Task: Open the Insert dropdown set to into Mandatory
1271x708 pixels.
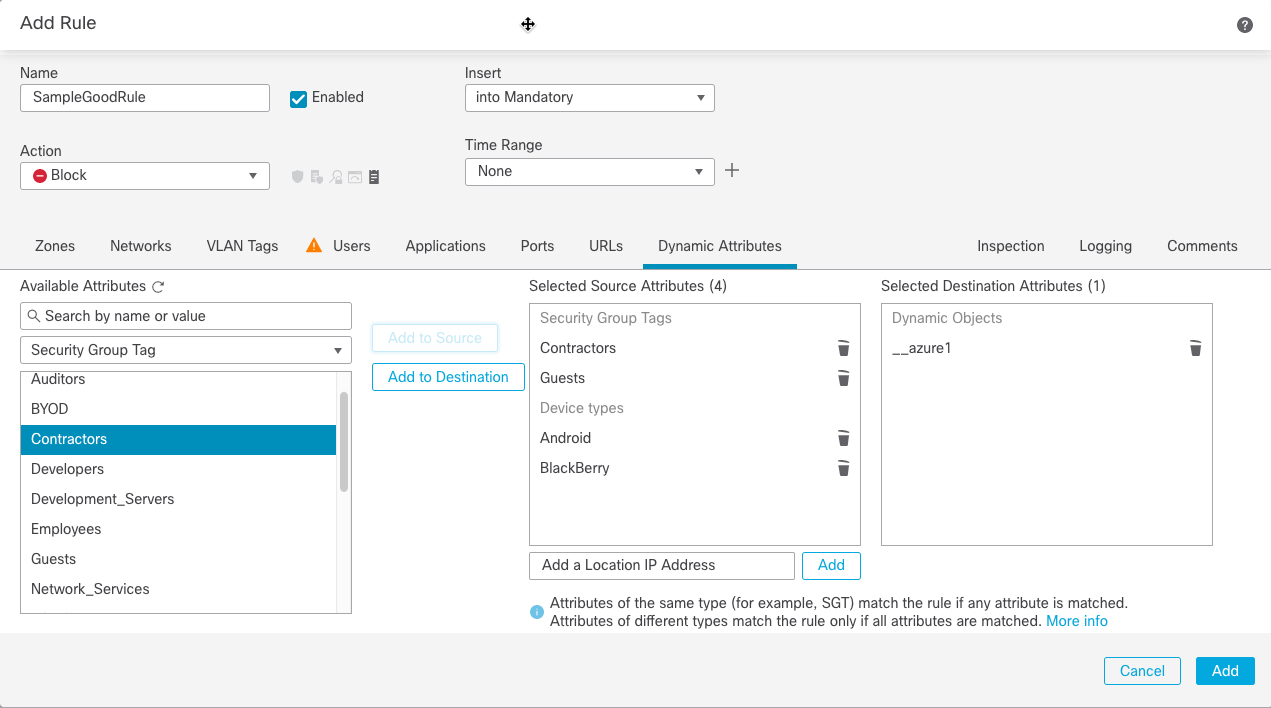Action: tap(589, 97)
